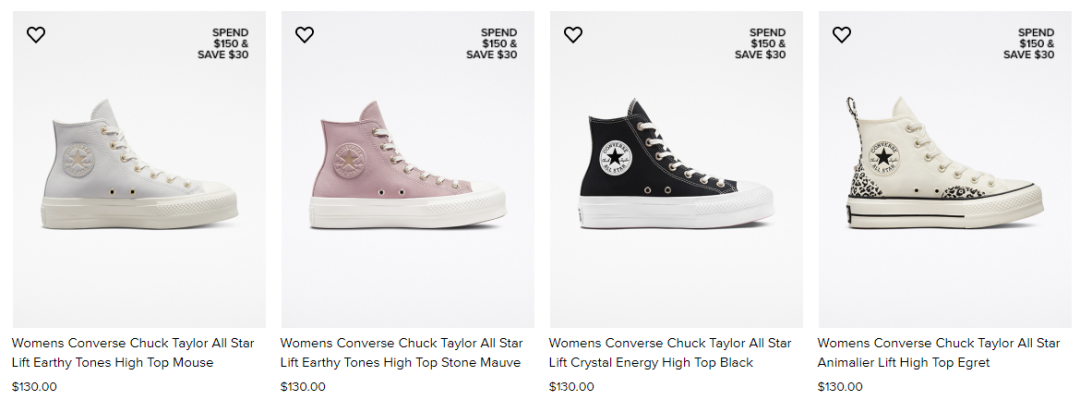Click the $130.00 price under the Mouse shoe
The height and width of the screenshot is (412, 1080).
(x=34, y=387)
